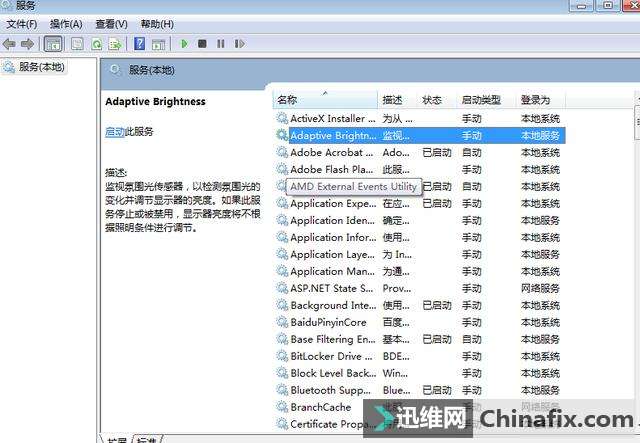Click gear icon beside BranchCache
The image size is (640, 443).
[282, 407]
